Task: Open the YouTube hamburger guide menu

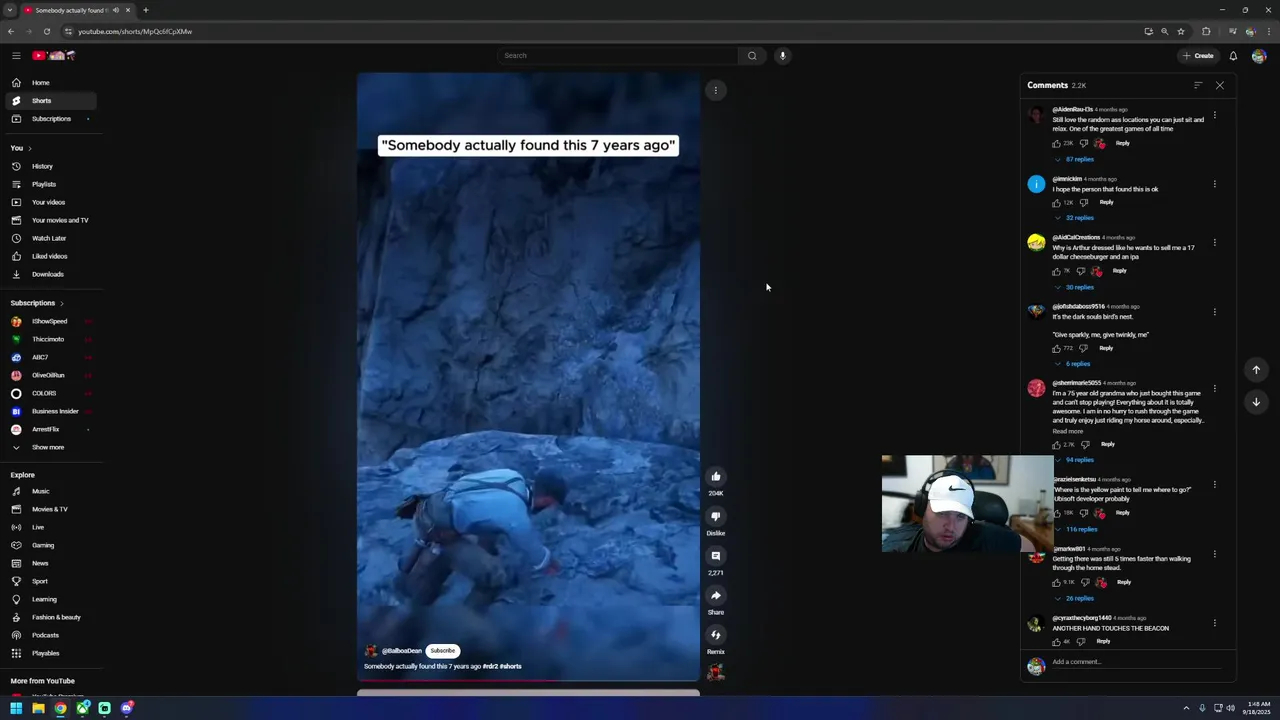Action: [16, 55]
